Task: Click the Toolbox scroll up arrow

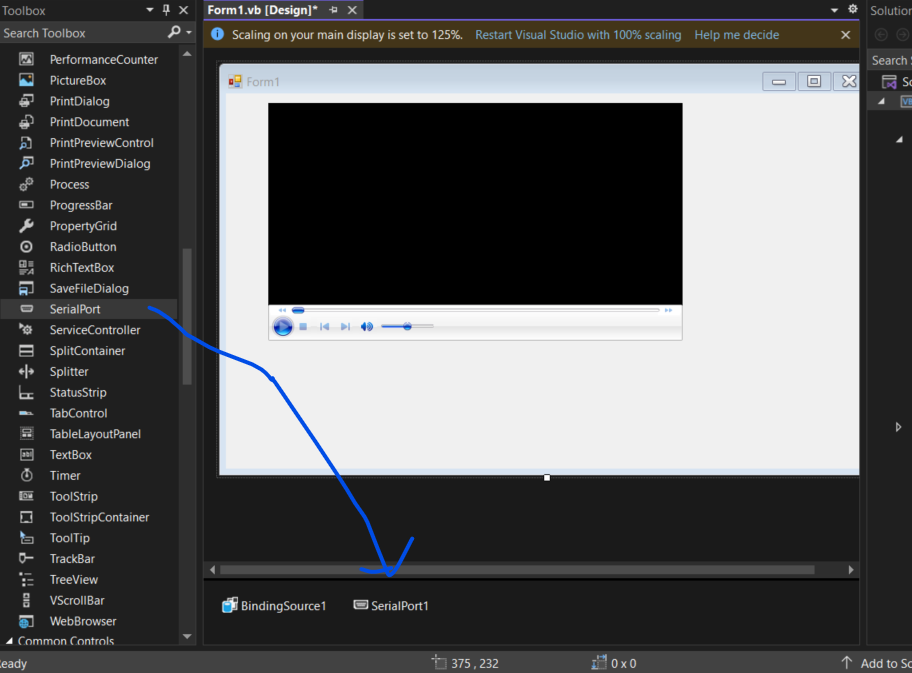Action: click(x=187, y=54)
